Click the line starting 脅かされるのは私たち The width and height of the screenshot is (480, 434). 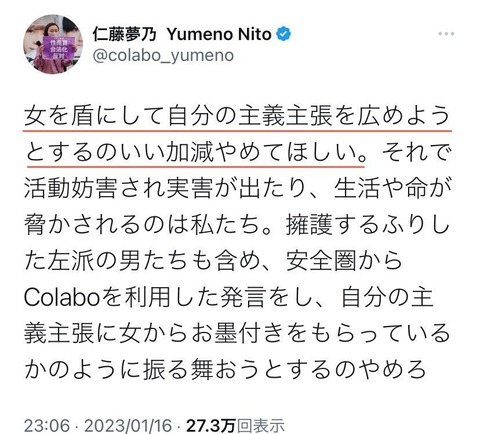pyautogui.click(x=237, y=225)
